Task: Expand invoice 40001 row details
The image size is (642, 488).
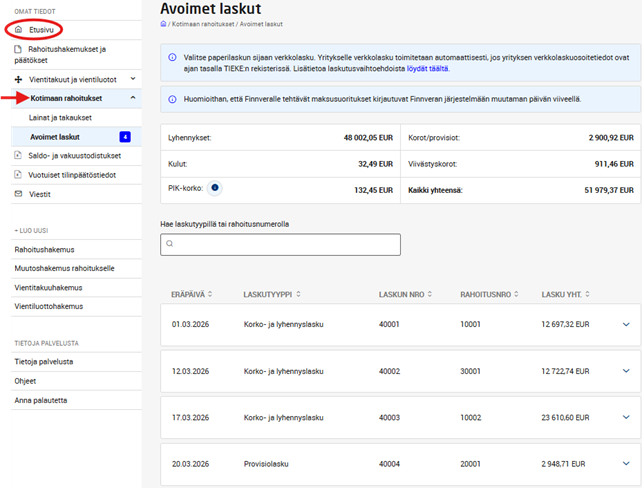Action: tap(626, 324)
